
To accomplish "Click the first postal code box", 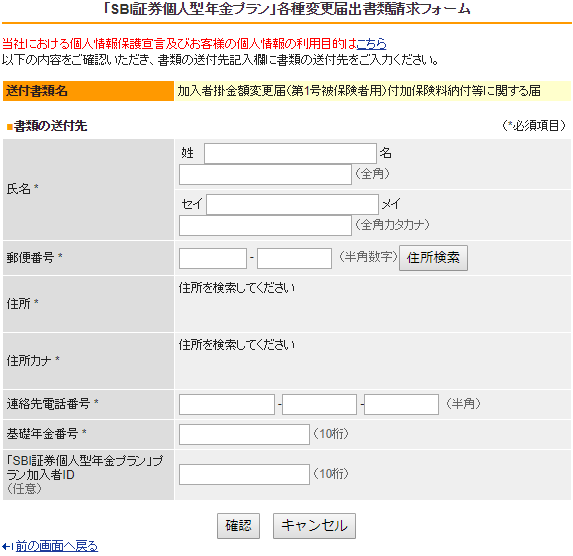I will [213, 258].
